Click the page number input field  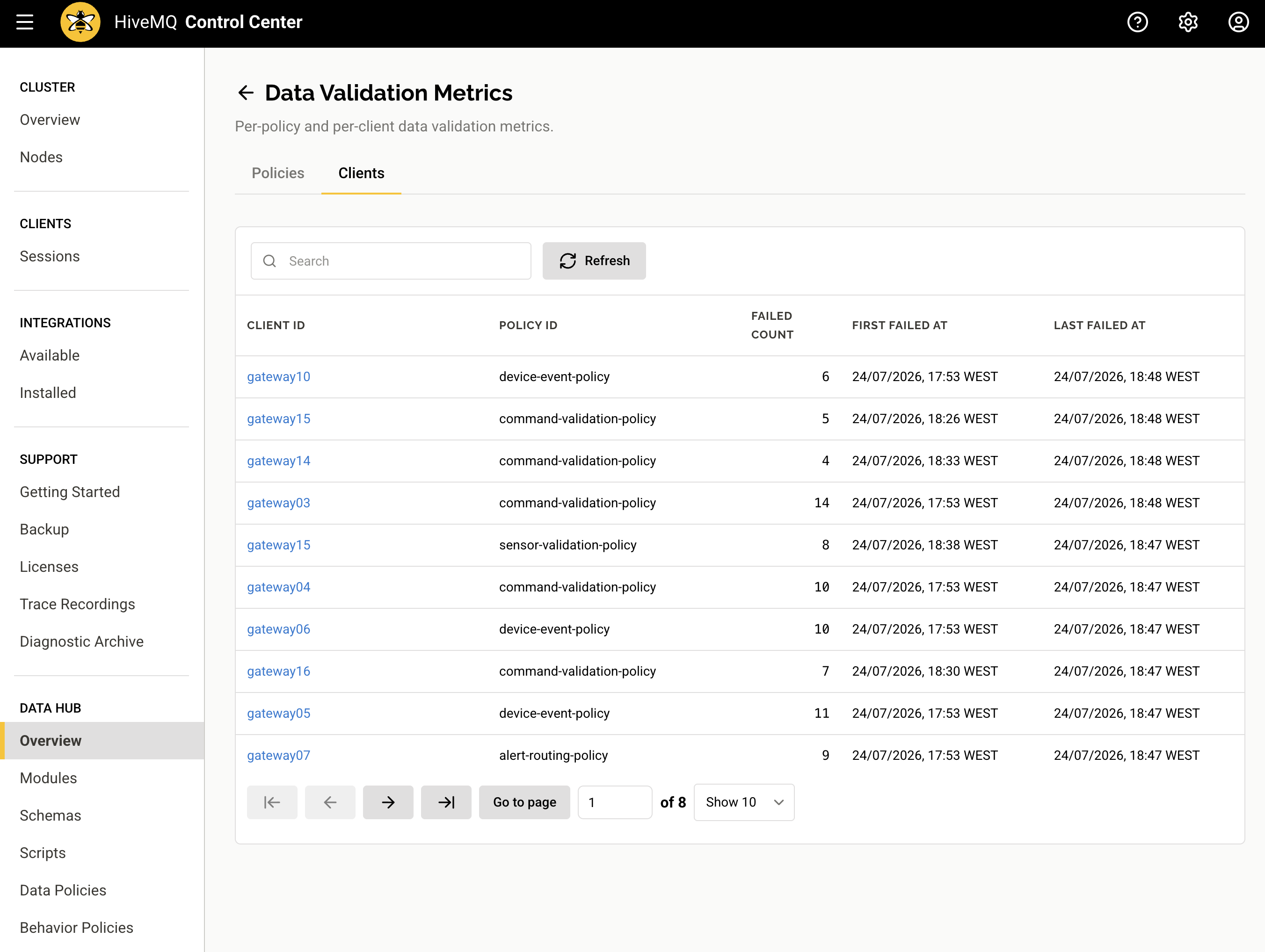[615, 802]
